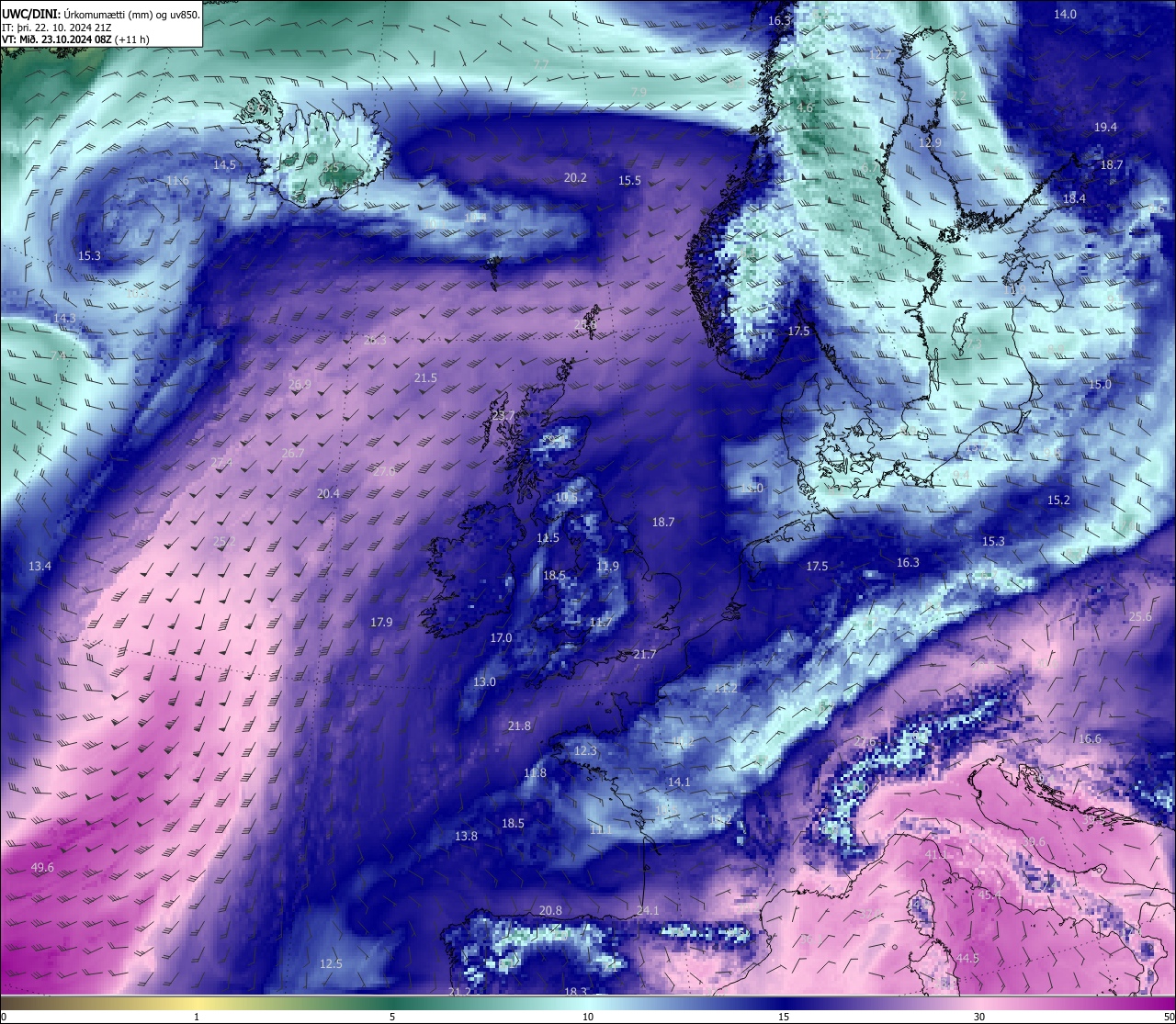Click the 39.6 map value
Viewport: 1176px width, 1024px height.
[x=1034, y=841]
